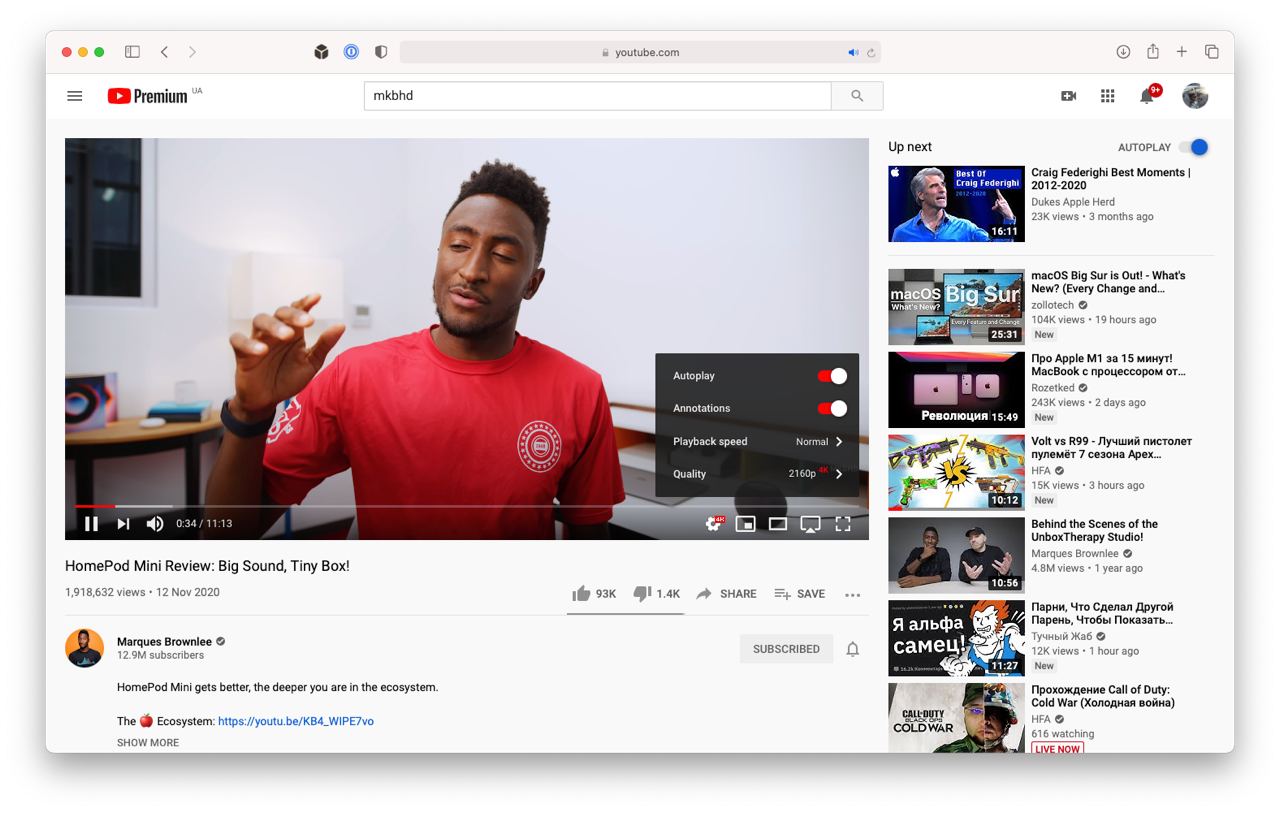Open macOS Big Sur is Out video thumbnail

click(956, 307)
